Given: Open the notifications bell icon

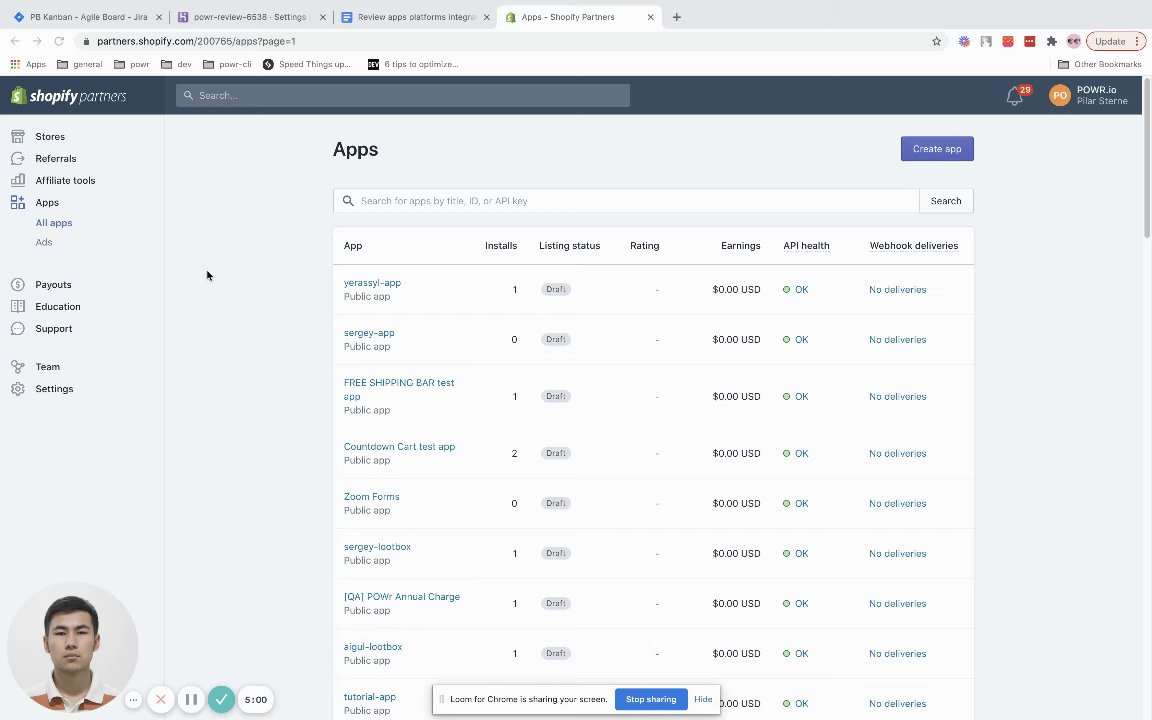Looking at the screenshot, I should pos(1015,96).
